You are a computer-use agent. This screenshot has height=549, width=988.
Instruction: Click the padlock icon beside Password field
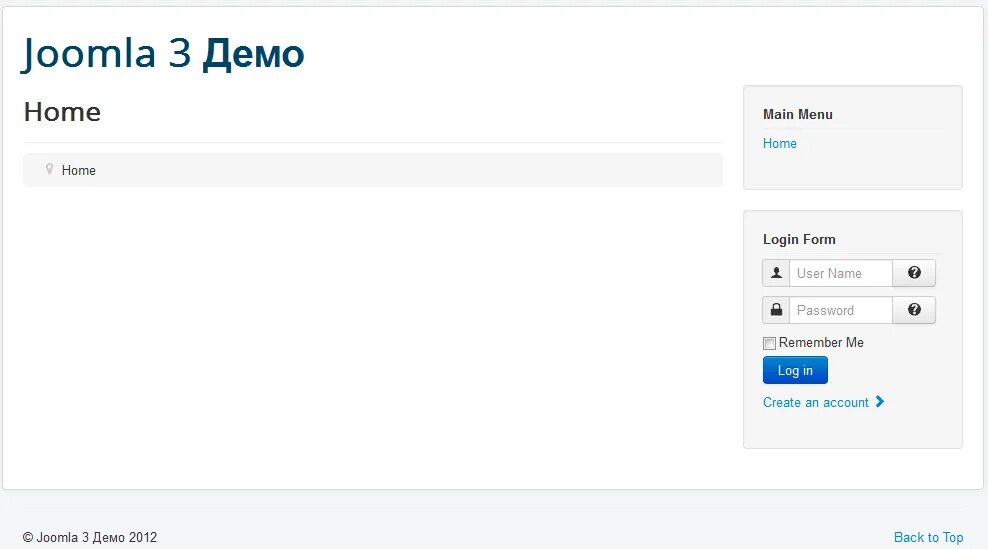tap(776, 310)
